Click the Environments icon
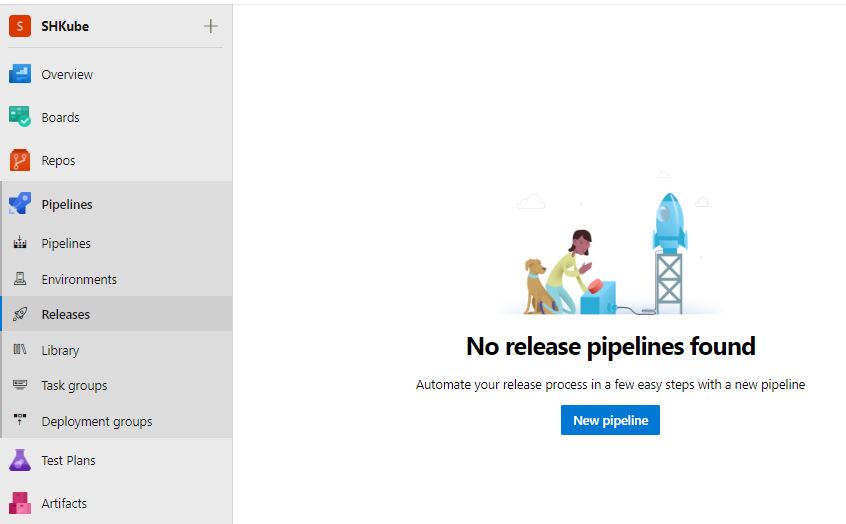Image resolution: width=846 pixels, height=524 pixels. 20,278
